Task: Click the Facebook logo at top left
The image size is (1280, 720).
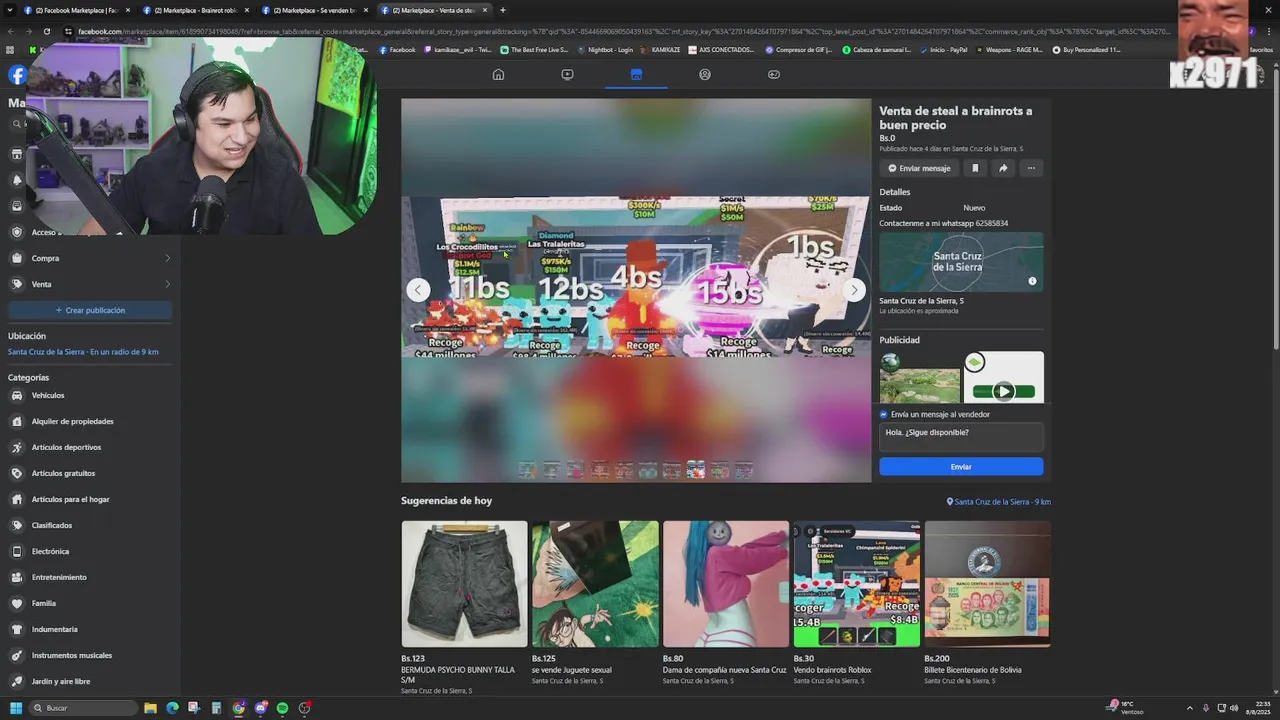Action: [17, 74]
